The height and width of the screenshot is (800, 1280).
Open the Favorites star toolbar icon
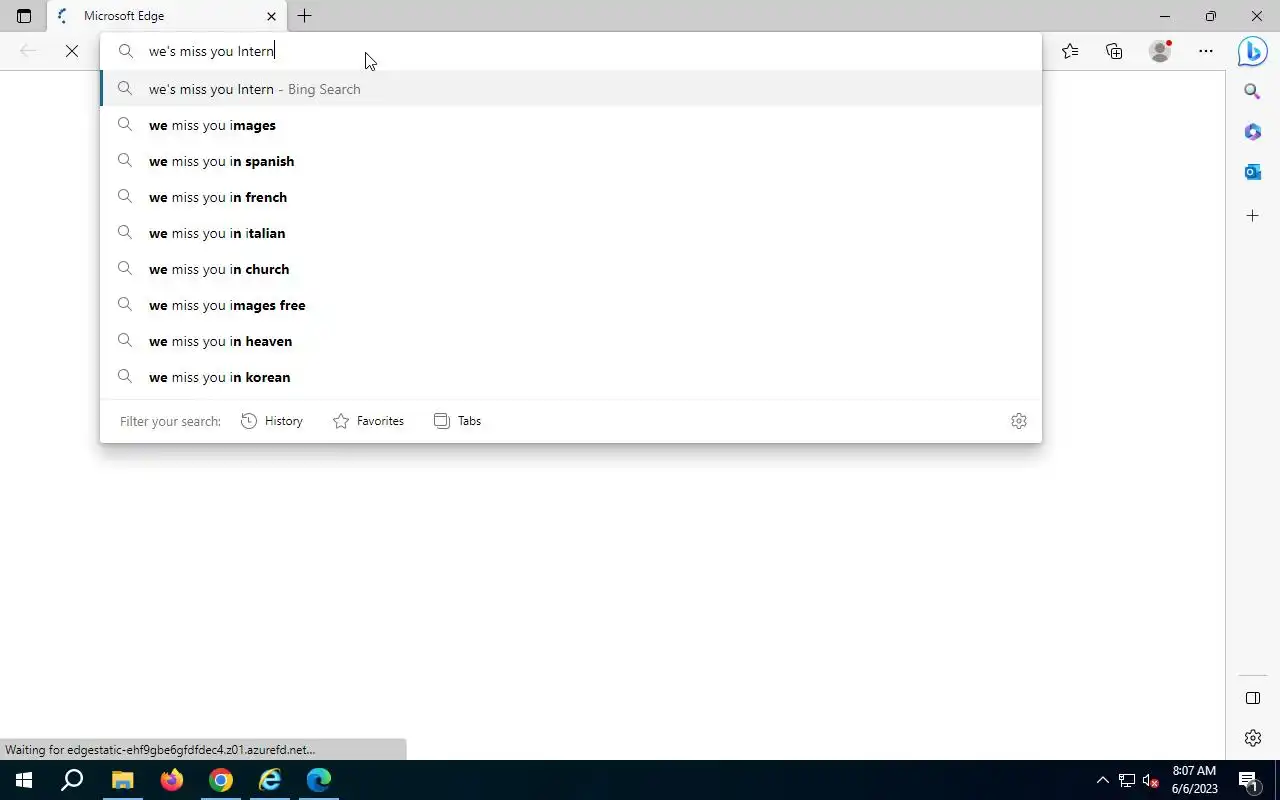pyautogui.click(x=1070, y=51)
